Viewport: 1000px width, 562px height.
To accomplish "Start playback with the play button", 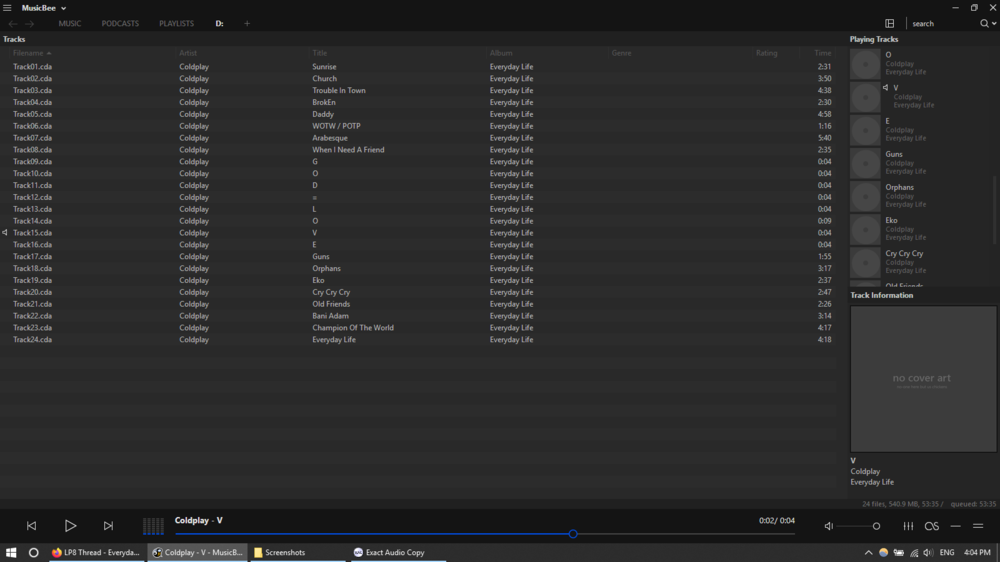I will pyautogui.click(x=70, y=526).
